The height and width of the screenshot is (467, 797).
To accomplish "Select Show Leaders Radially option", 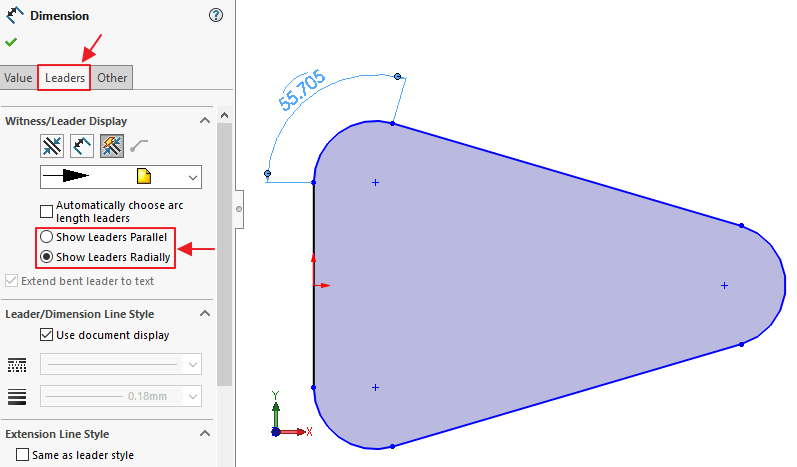I will point(46,257).
